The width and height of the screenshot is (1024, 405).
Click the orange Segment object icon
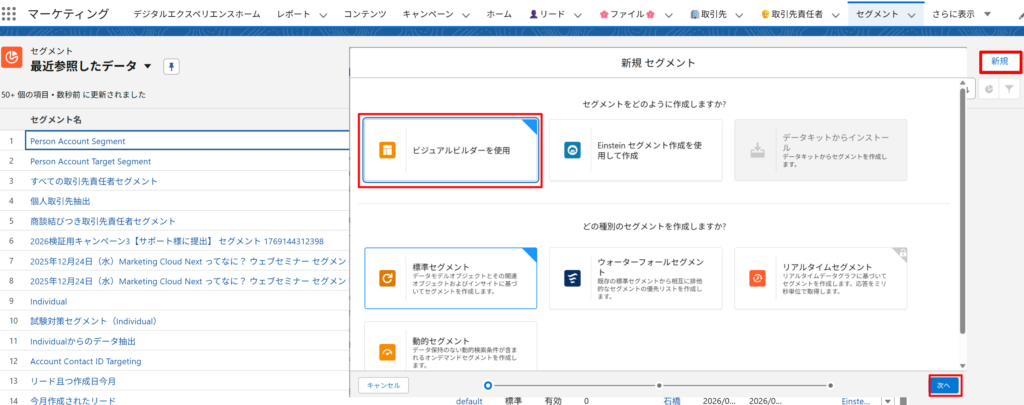[x=11, y=57]
